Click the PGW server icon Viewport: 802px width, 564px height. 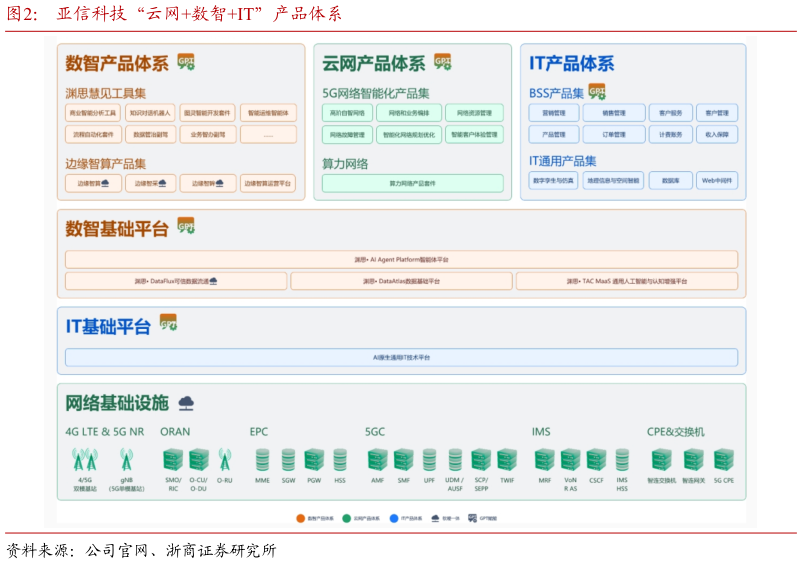pos(314,460)
